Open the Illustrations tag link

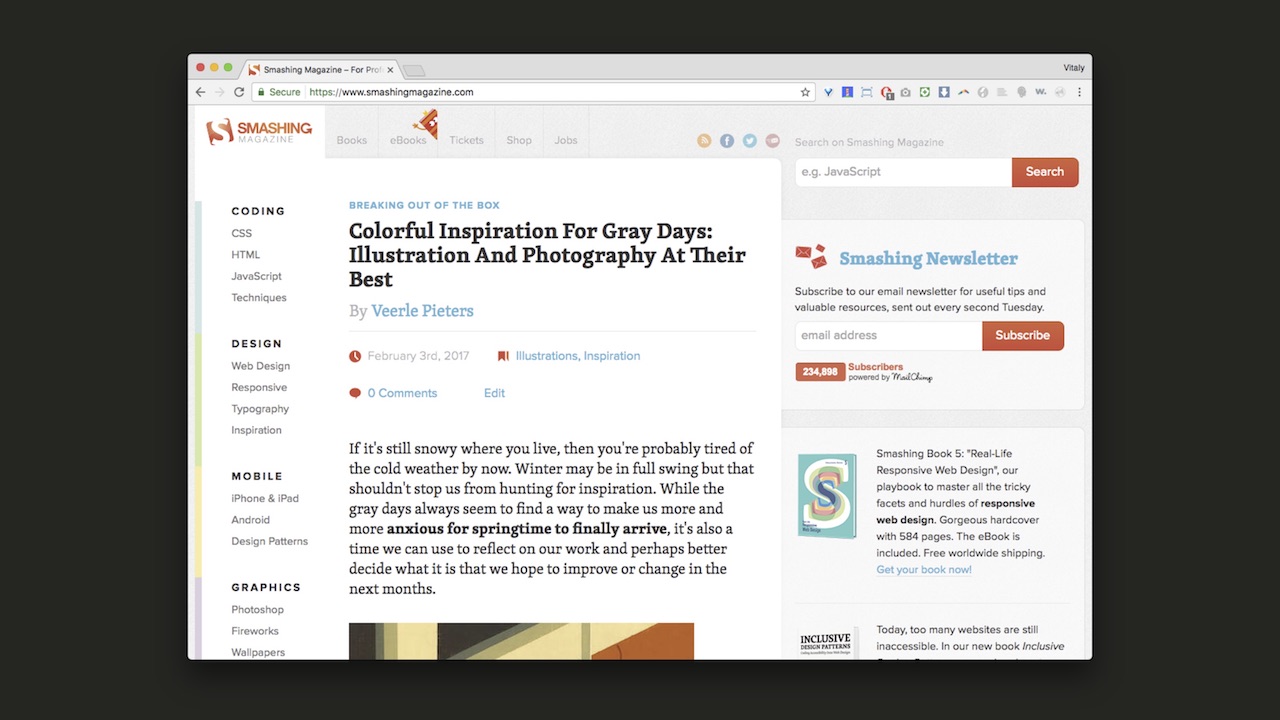[x=546, y=356]
